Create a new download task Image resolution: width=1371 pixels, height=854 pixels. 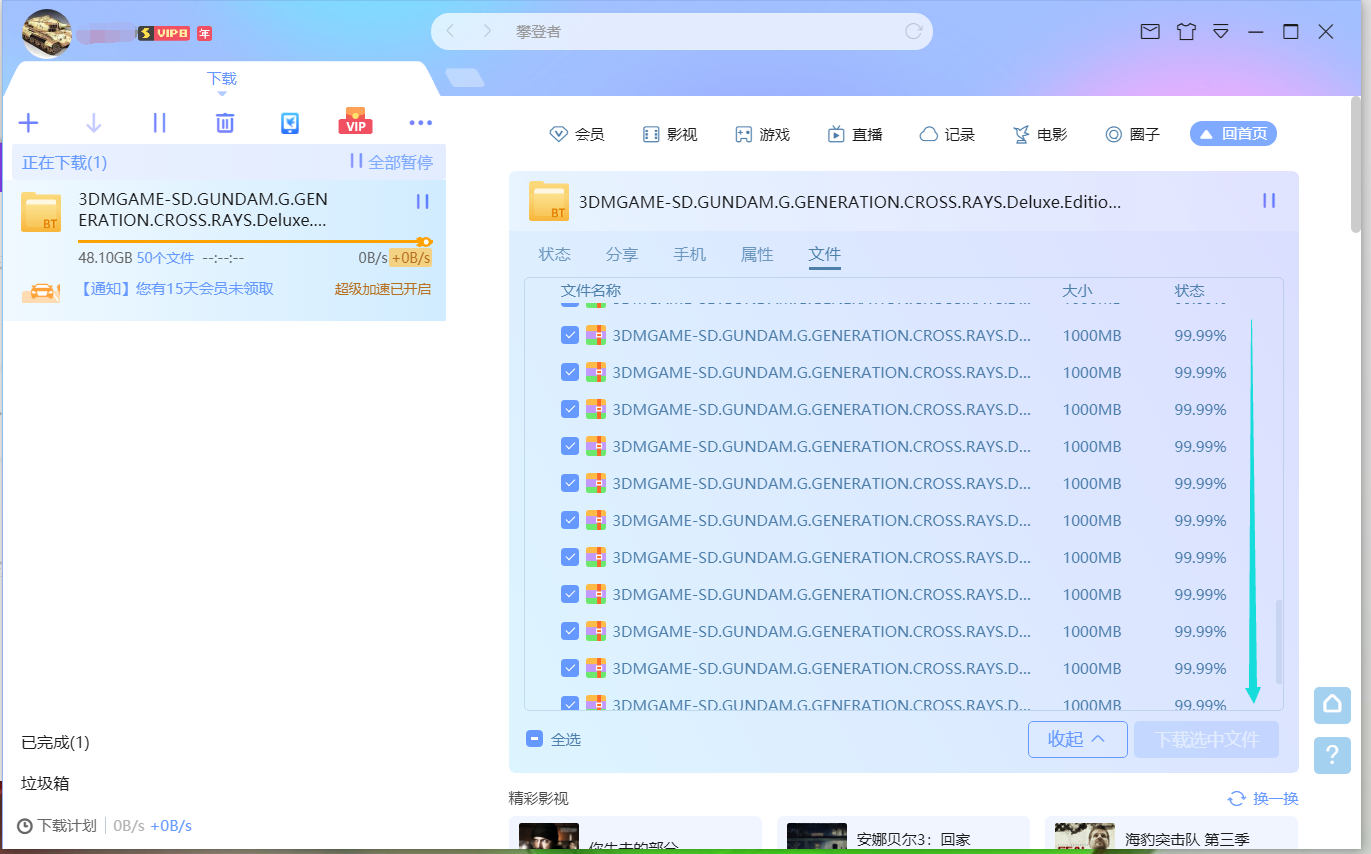tap(28, 122)
